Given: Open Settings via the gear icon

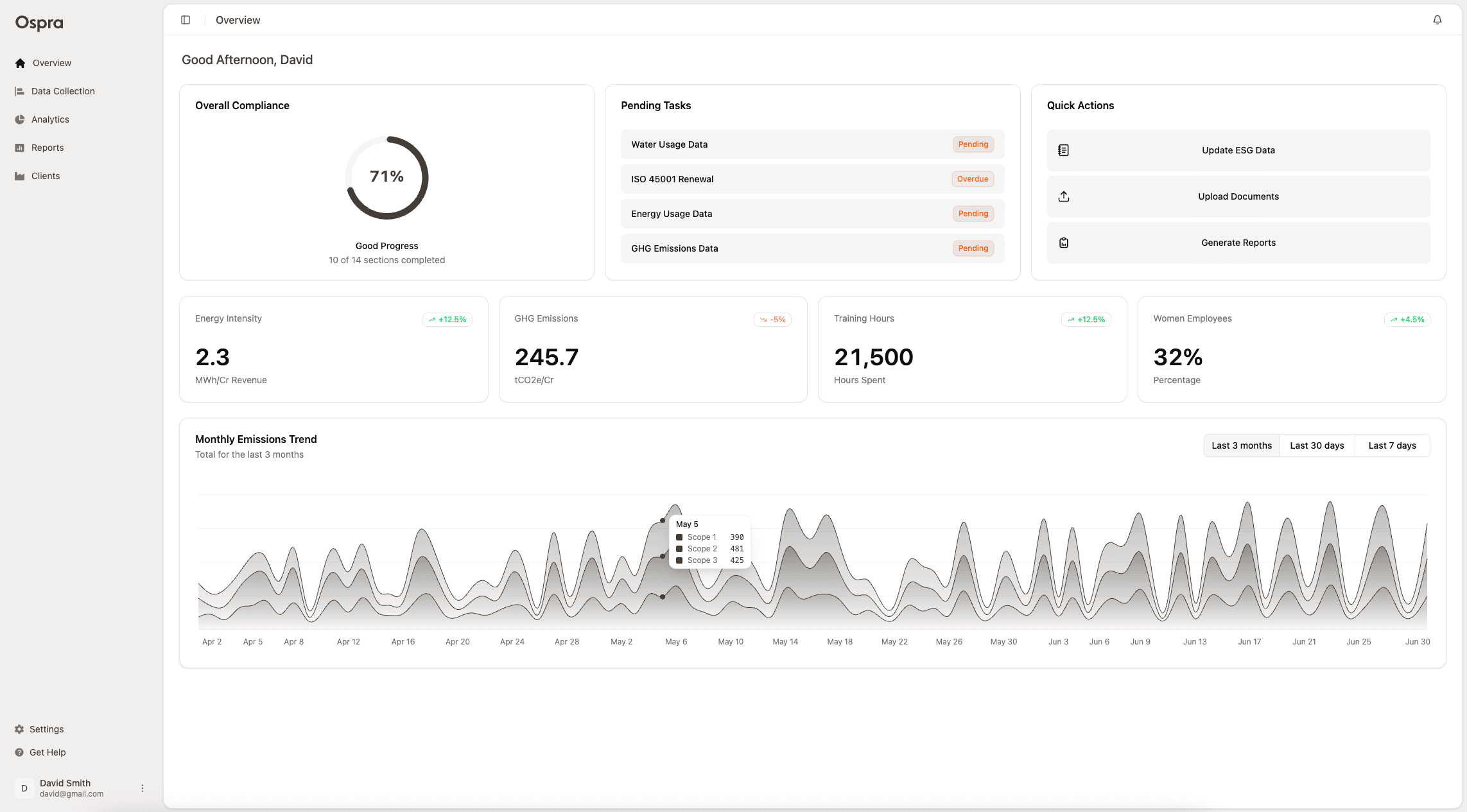Looking at the screenshot, I should [x=19, y=729].
